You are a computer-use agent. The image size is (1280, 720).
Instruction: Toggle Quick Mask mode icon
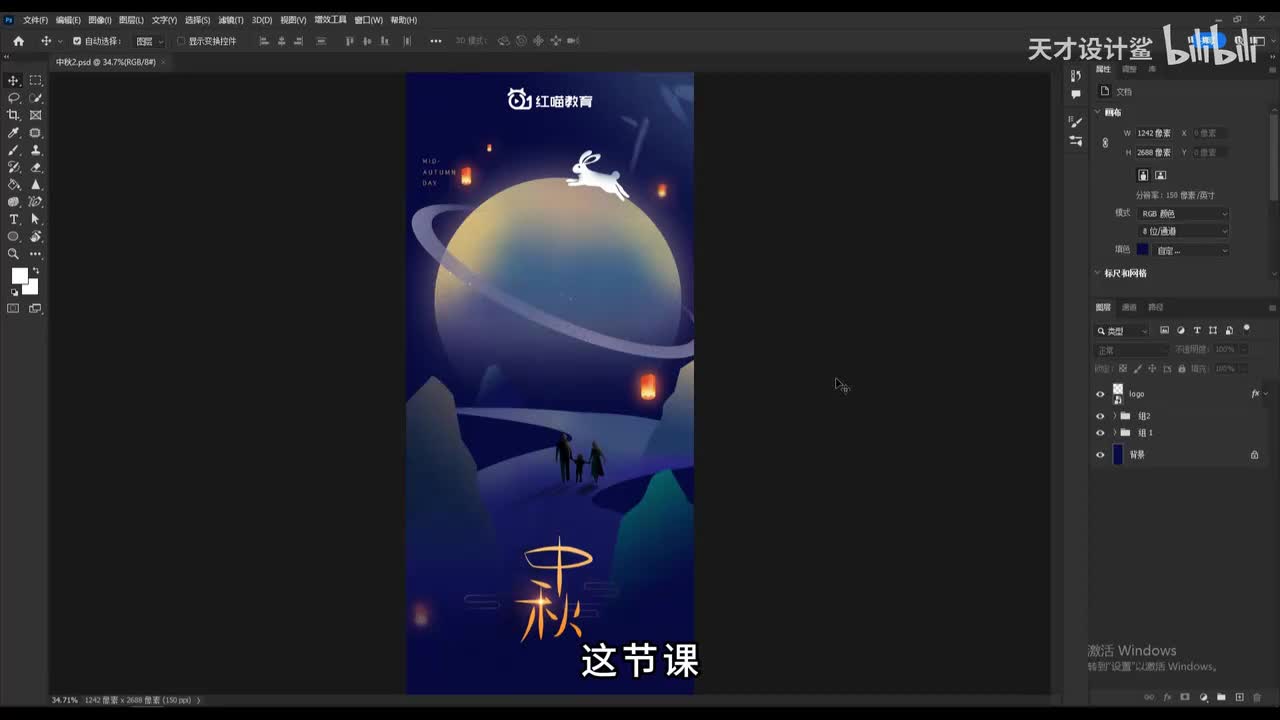point(13,309)
